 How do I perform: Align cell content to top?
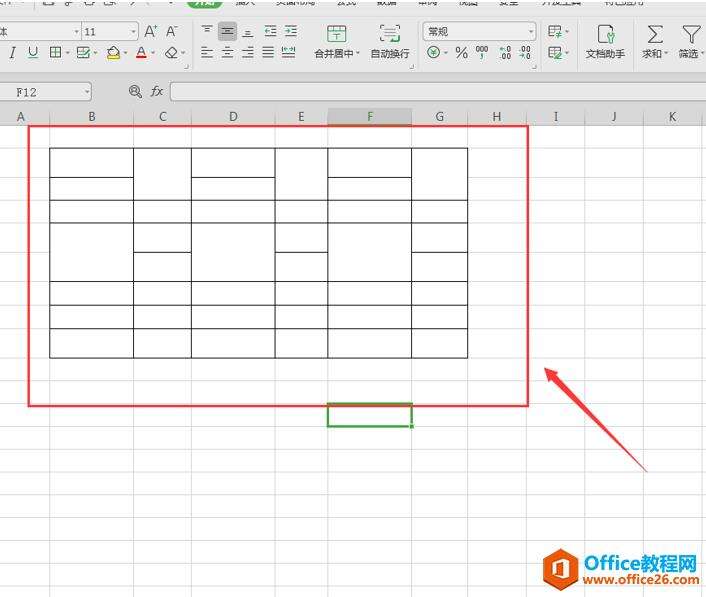[207, 31]
